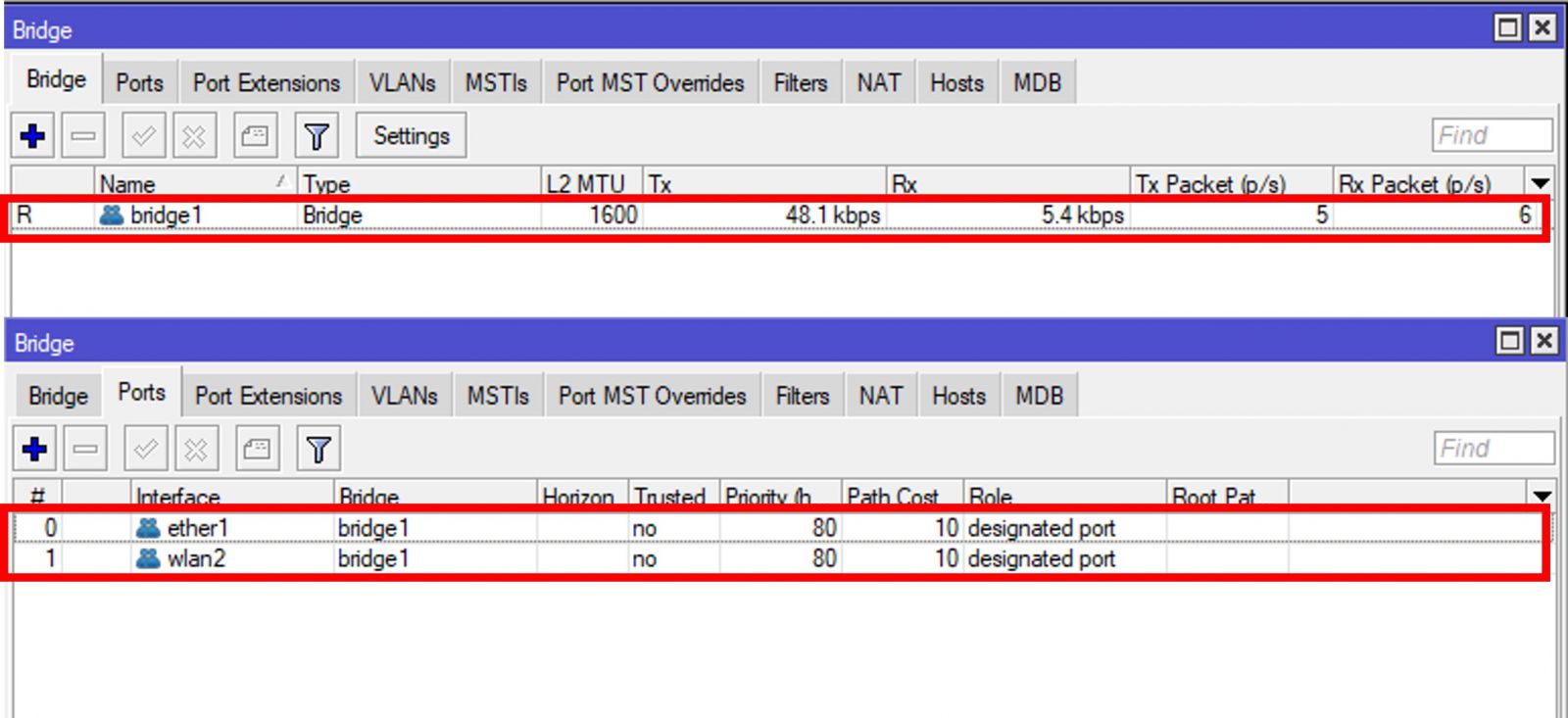Viewport: 1568px width, 718px height.
Task: Click the comment icon in top Bridge toolbar
Action: [255, 136]
